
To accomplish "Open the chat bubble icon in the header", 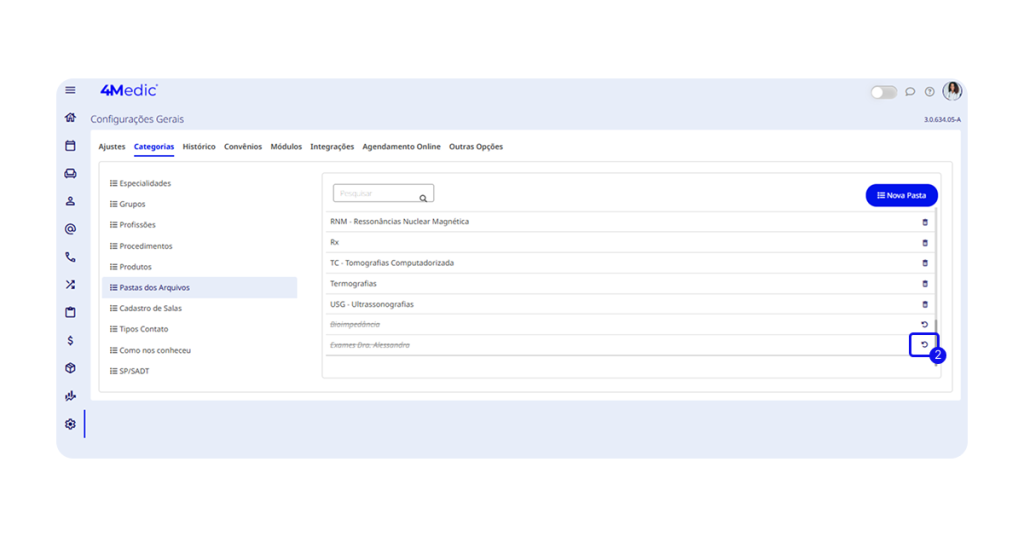I will click(x=910, y=92).
